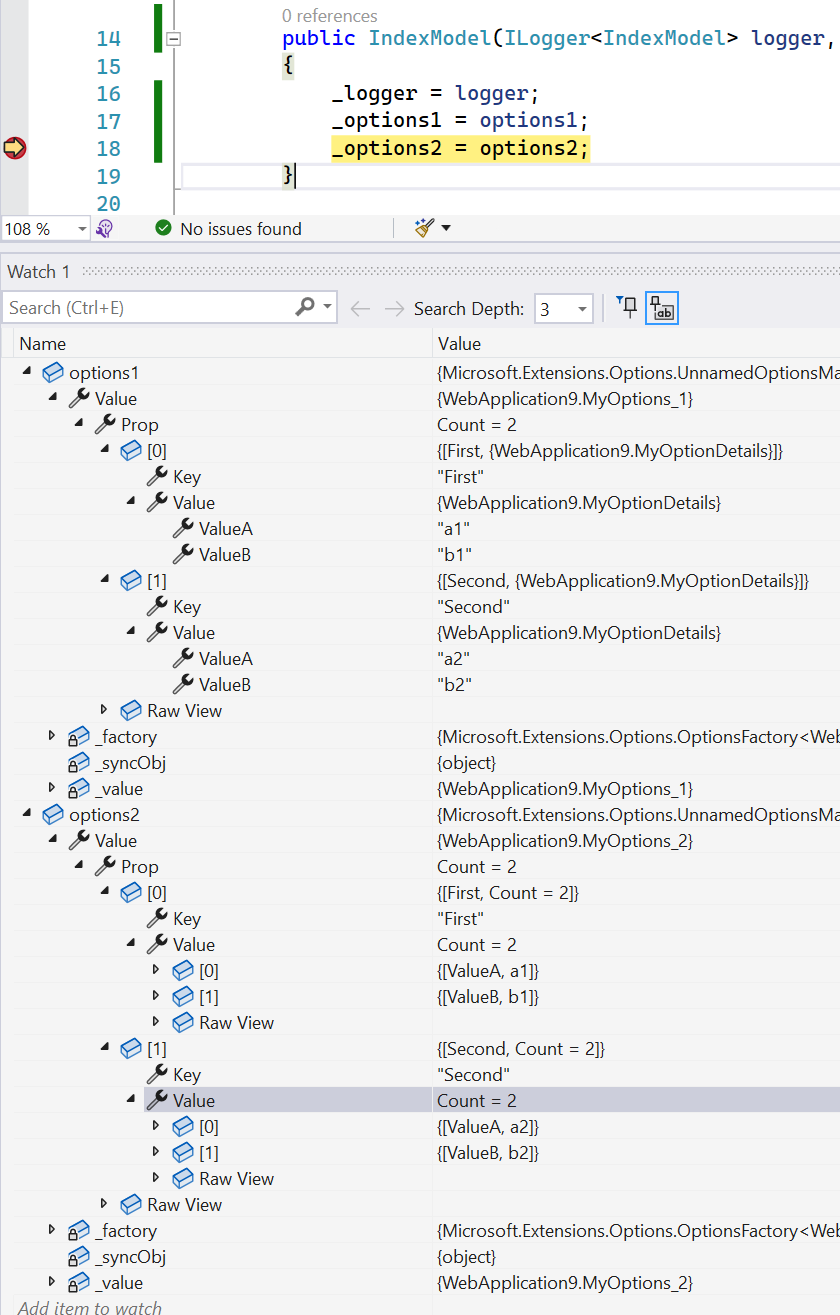Toggle pinned property values display in Watch 1
This screenshot has width=840, height=1315.
tap(661, 307)
